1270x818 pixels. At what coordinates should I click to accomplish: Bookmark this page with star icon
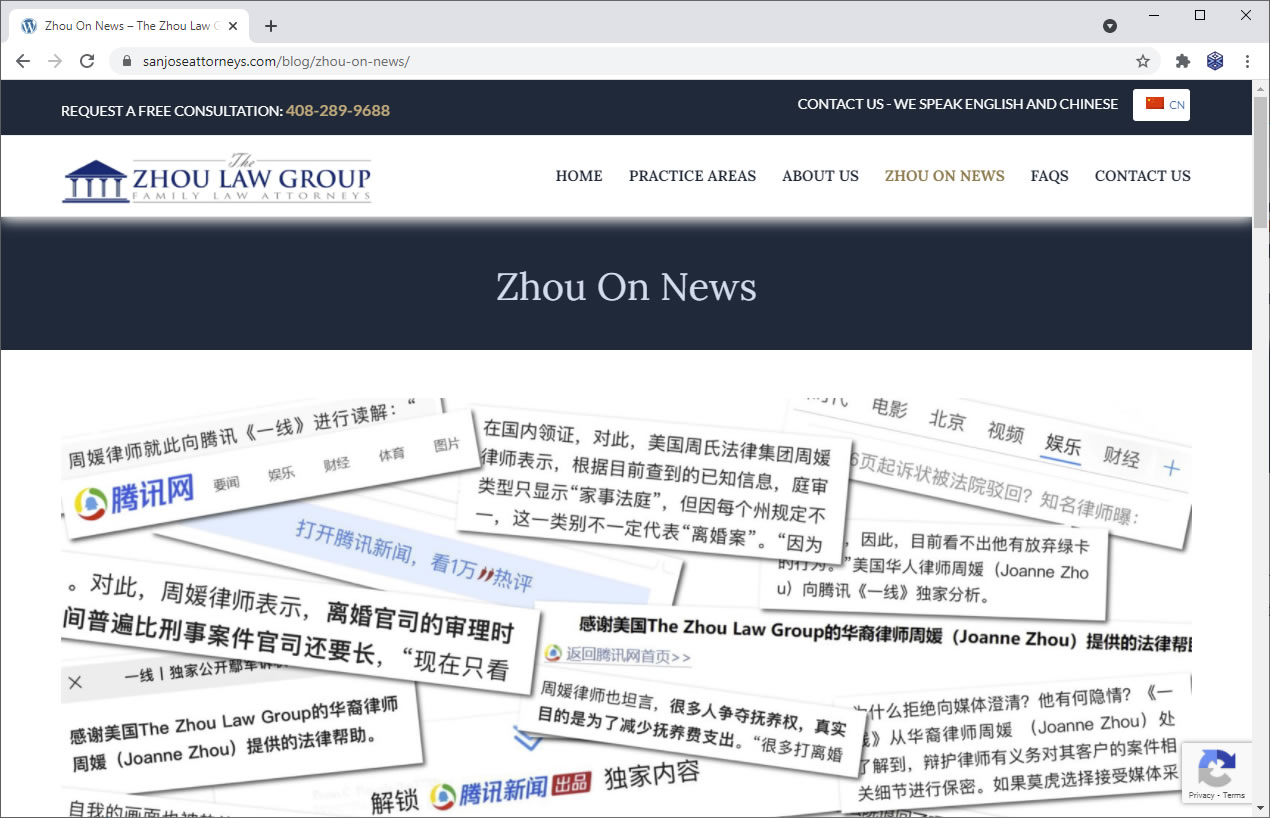[x=1143, y=61]
